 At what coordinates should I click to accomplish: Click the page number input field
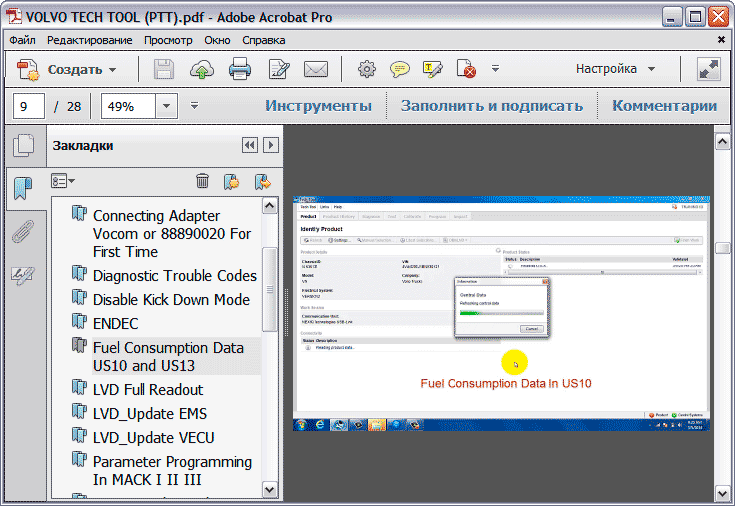point(28,106)
